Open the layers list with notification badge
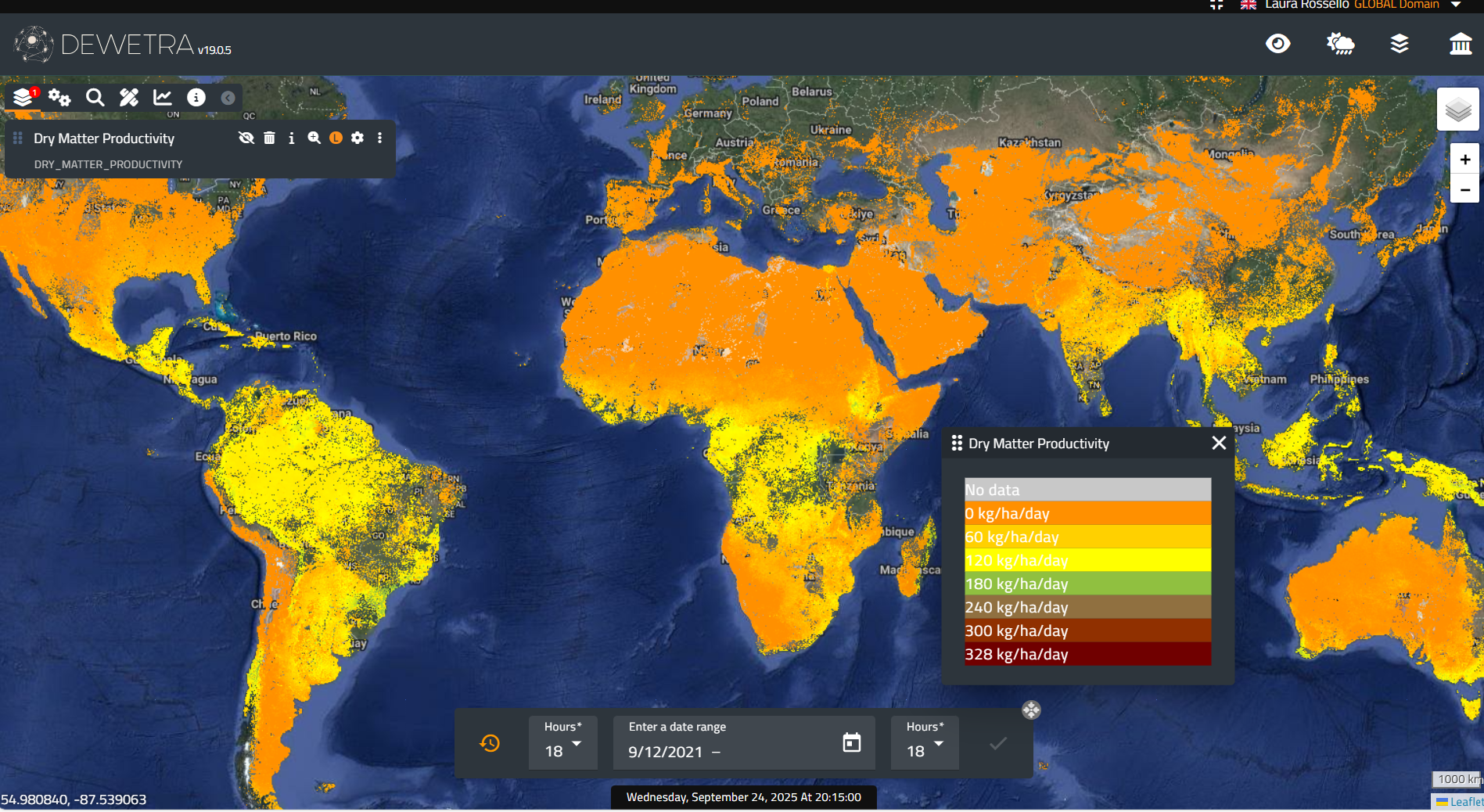This screenshot has width=1484, height=812. point(23,98)
